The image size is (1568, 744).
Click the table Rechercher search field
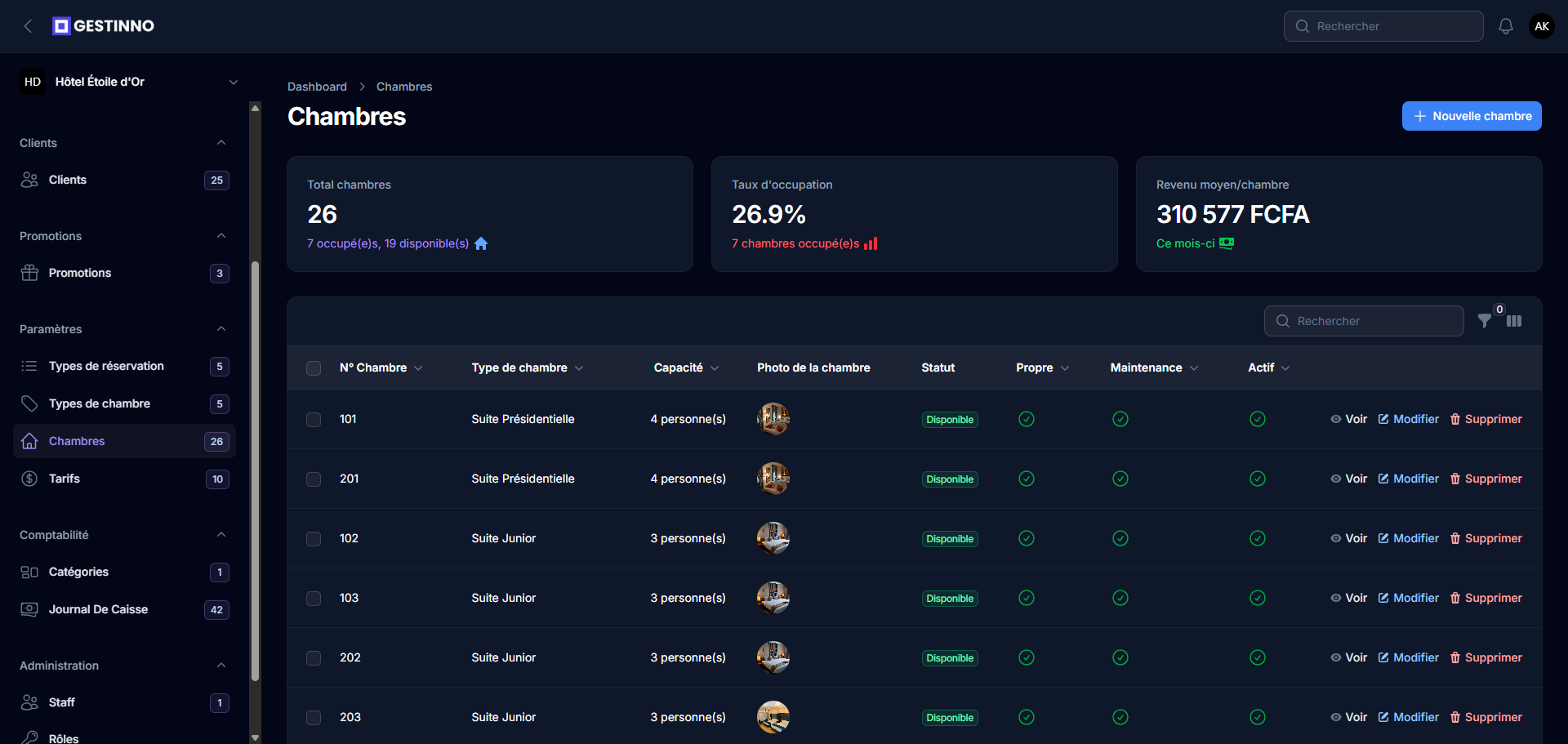(1364, 321)
